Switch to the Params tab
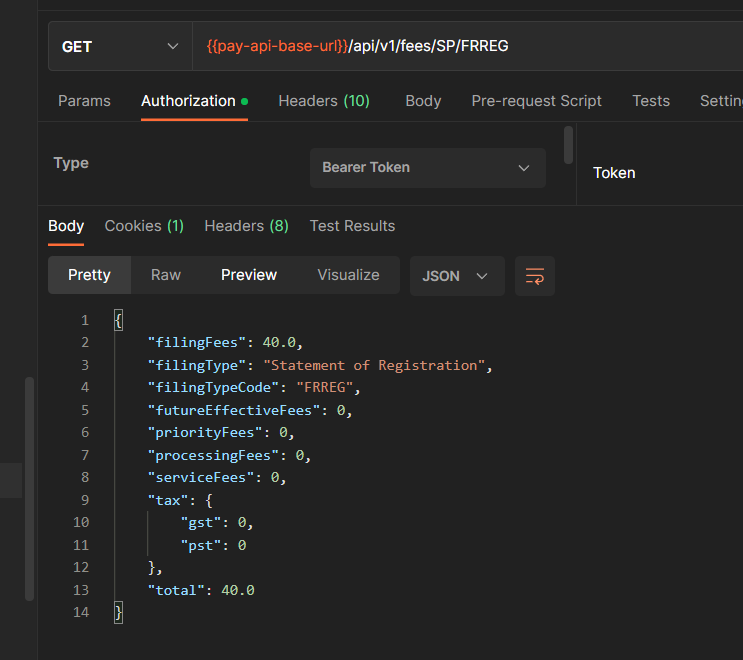Viewport: 743px width, 660px height. pos(84,101)
